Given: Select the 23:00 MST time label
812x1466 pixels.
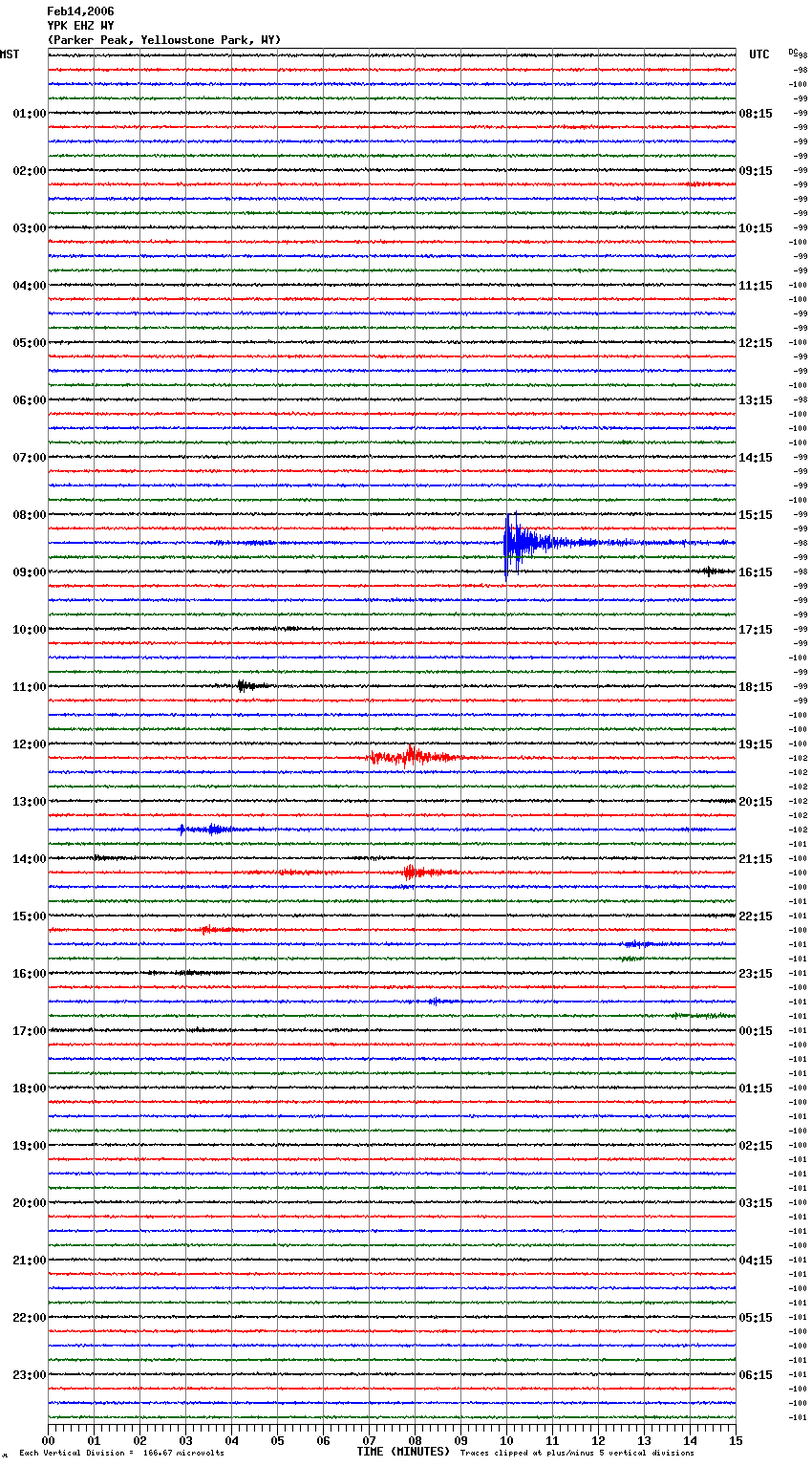Looking at the screenshot, I should click(x=30, y=1375).
